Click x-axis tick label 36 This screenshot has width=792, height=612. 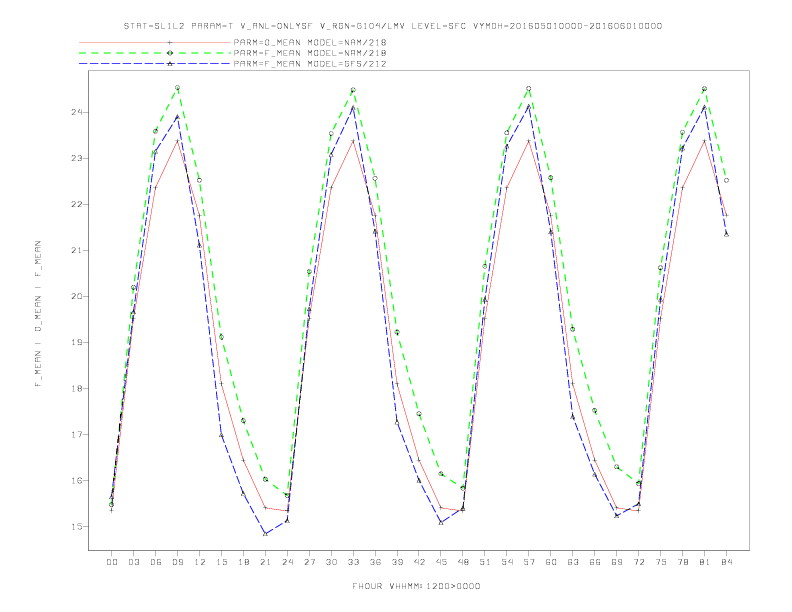point(375,562)
